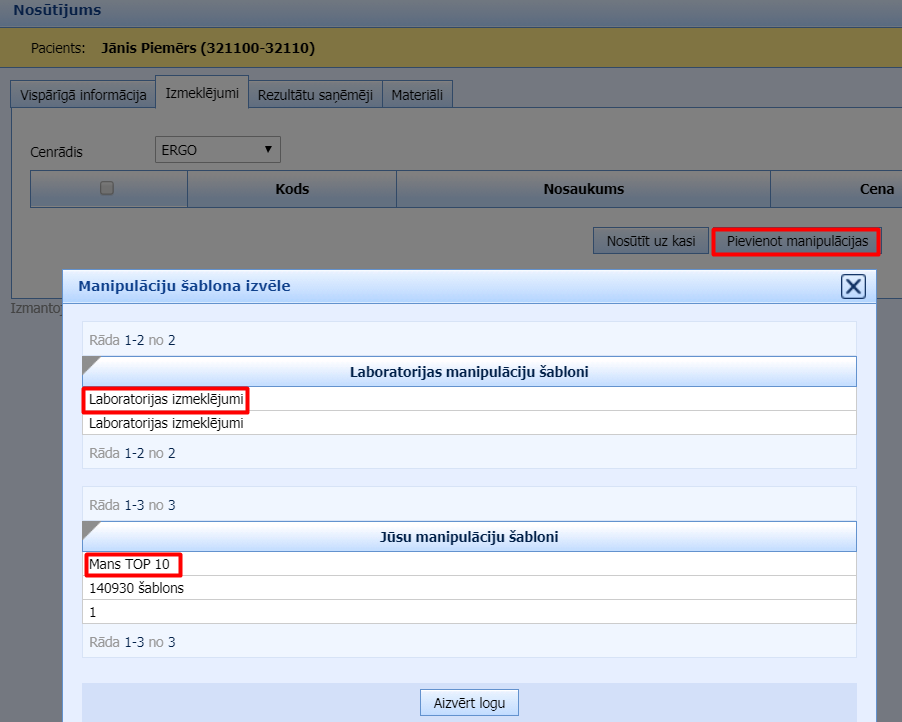Select the template row named 1
Viewport: 902px width, 722px height.
[93, 612]
